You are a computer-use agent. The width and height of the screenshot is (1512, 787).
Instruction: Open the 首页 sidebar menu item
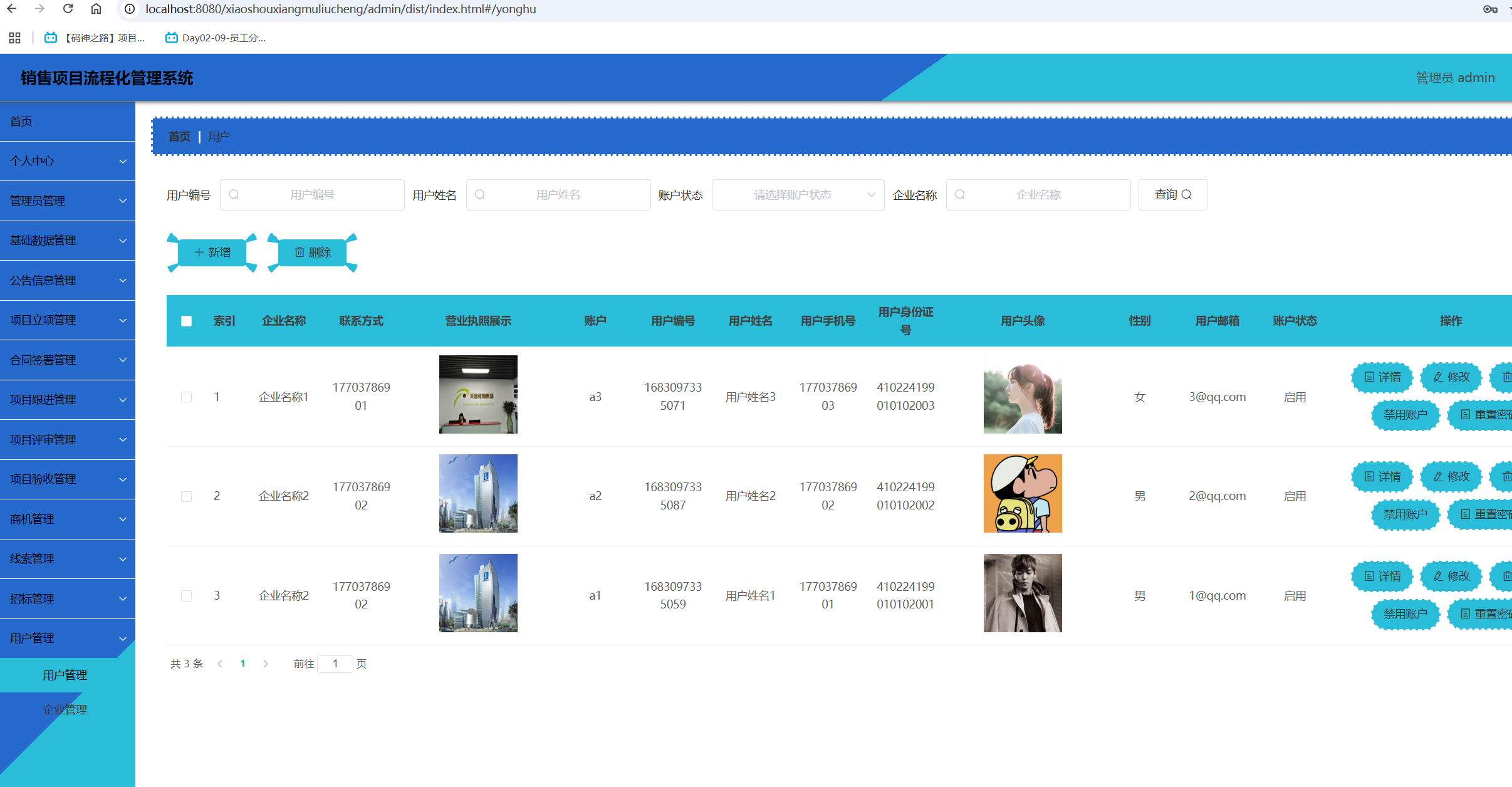point(68,122)
